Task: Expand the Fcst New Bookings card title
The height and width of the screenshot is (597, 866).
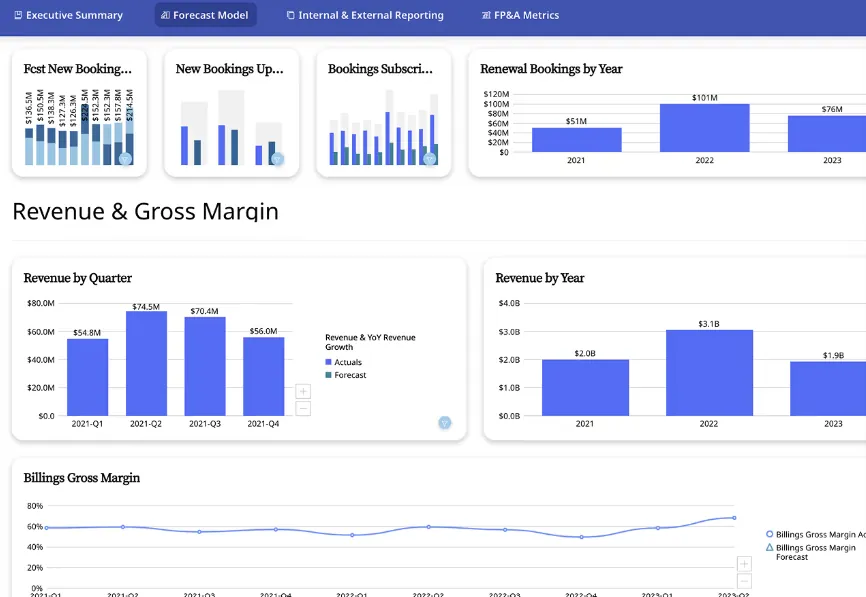Action: point(78,69)
